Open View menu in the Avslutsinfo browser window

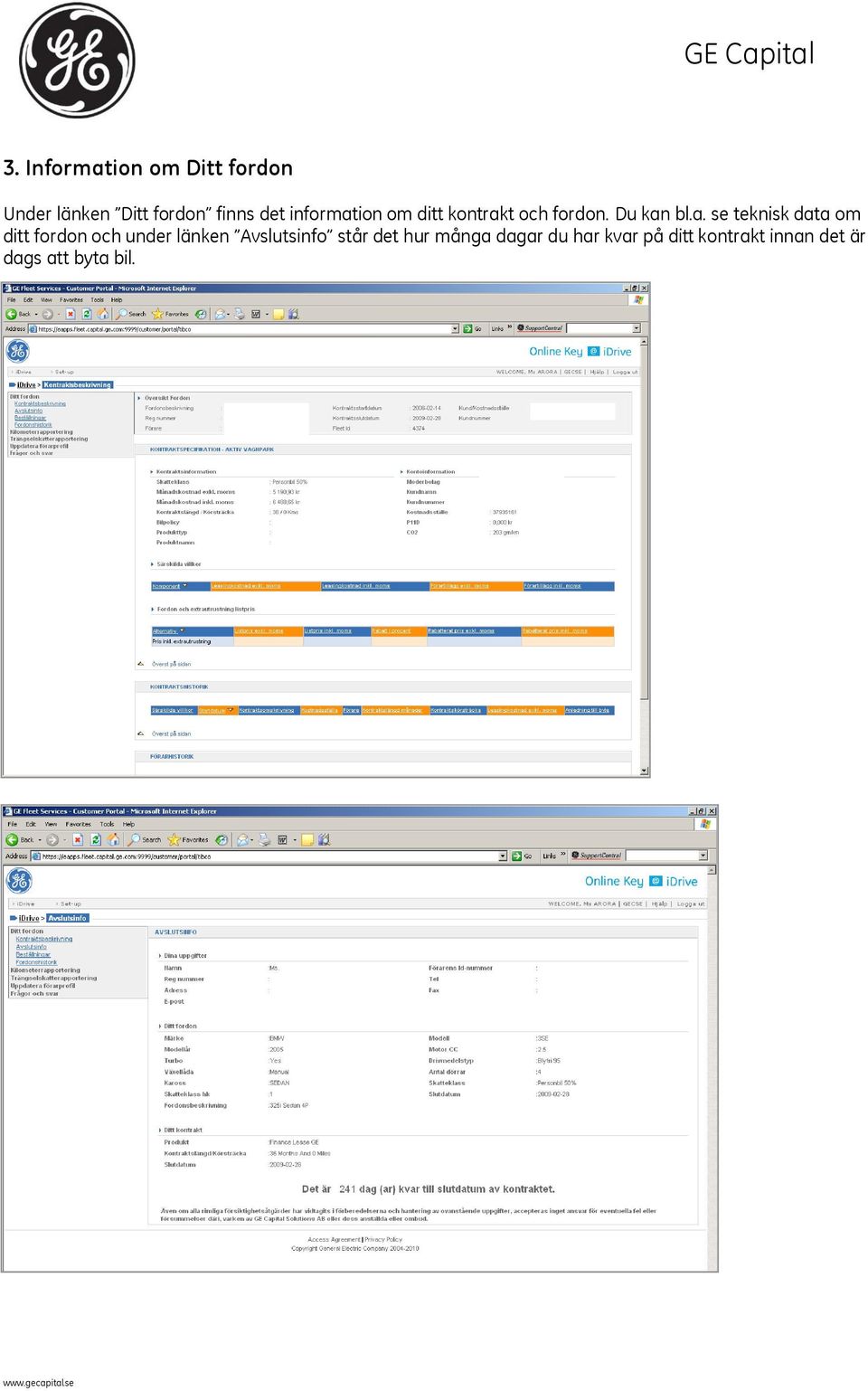point(52,824)
